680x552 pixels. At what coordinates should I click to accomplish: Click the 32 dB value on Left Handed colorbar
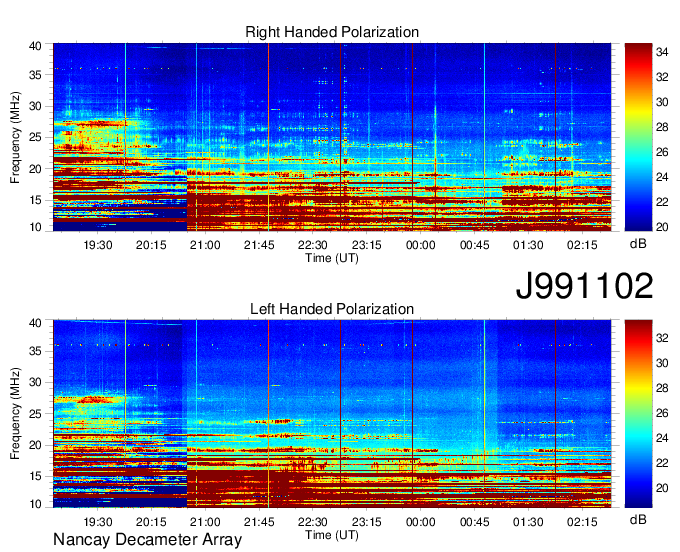tap(662, 338)
